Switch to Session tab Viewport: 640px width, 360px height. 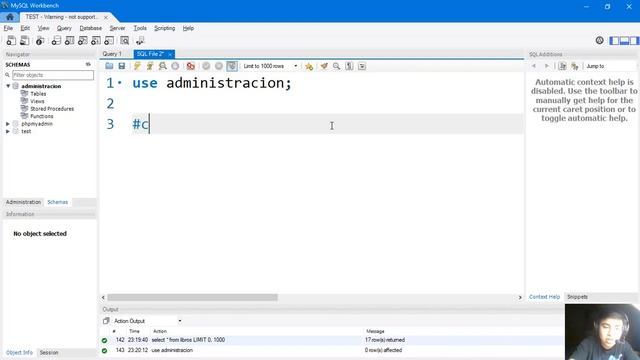[x=49, y=352]
